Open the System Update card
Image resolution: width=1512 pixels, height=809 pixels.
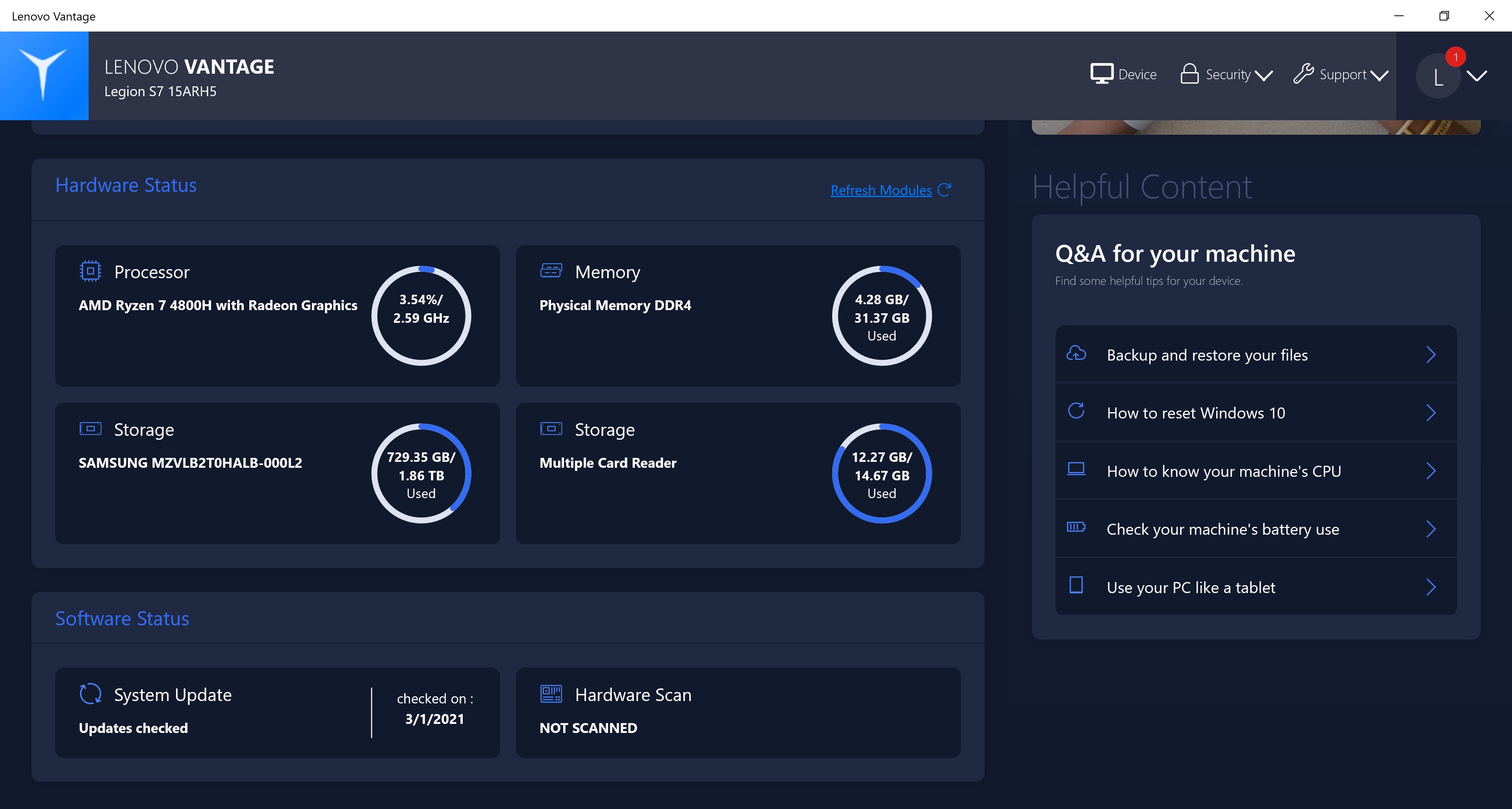pyautogui.click(x=278, y=712)
